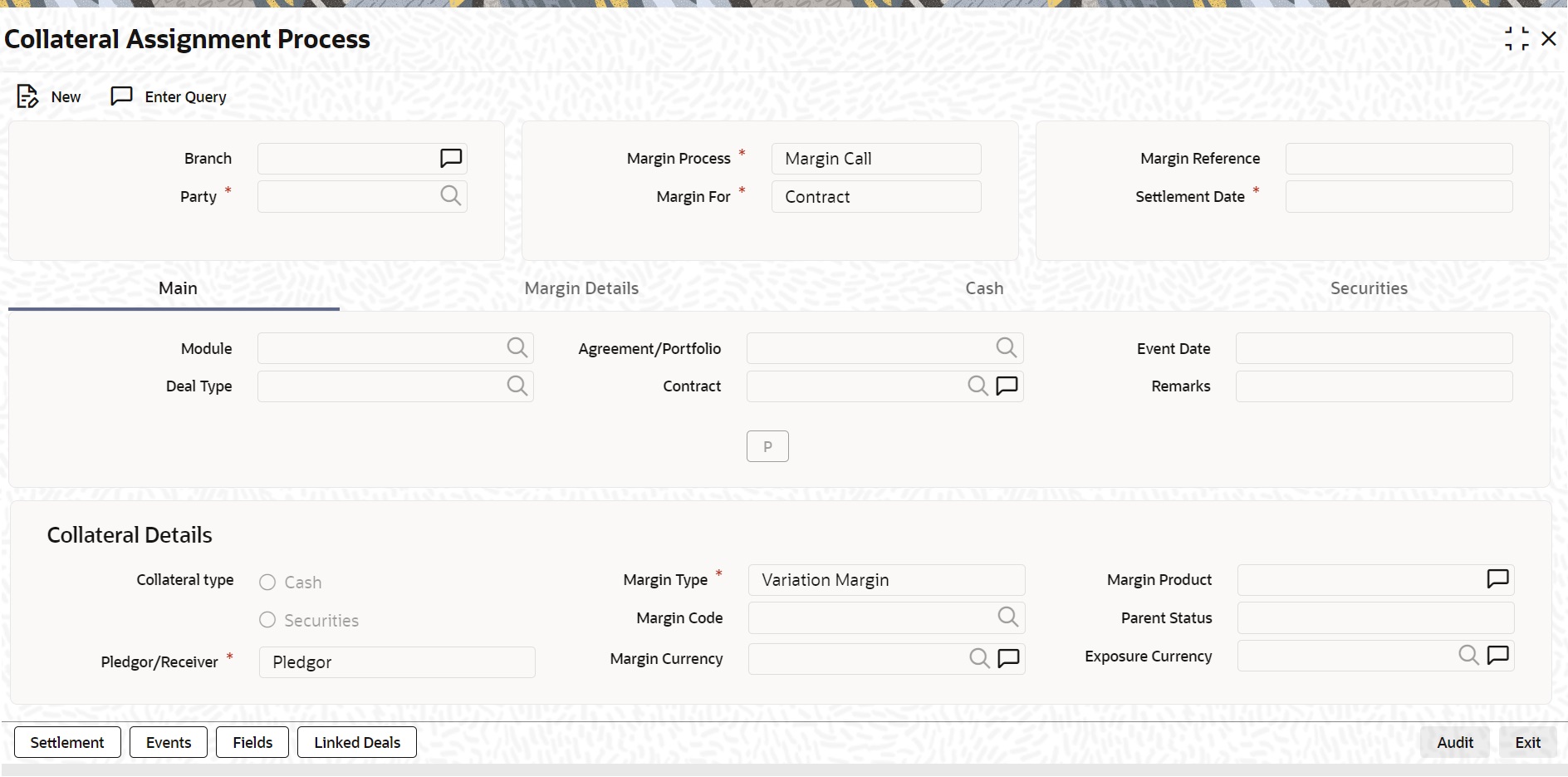Open the Contract lookup search icon
The width and height of the screenshot is (1568, 777).
pyautogui.click(x=977, y=386)
